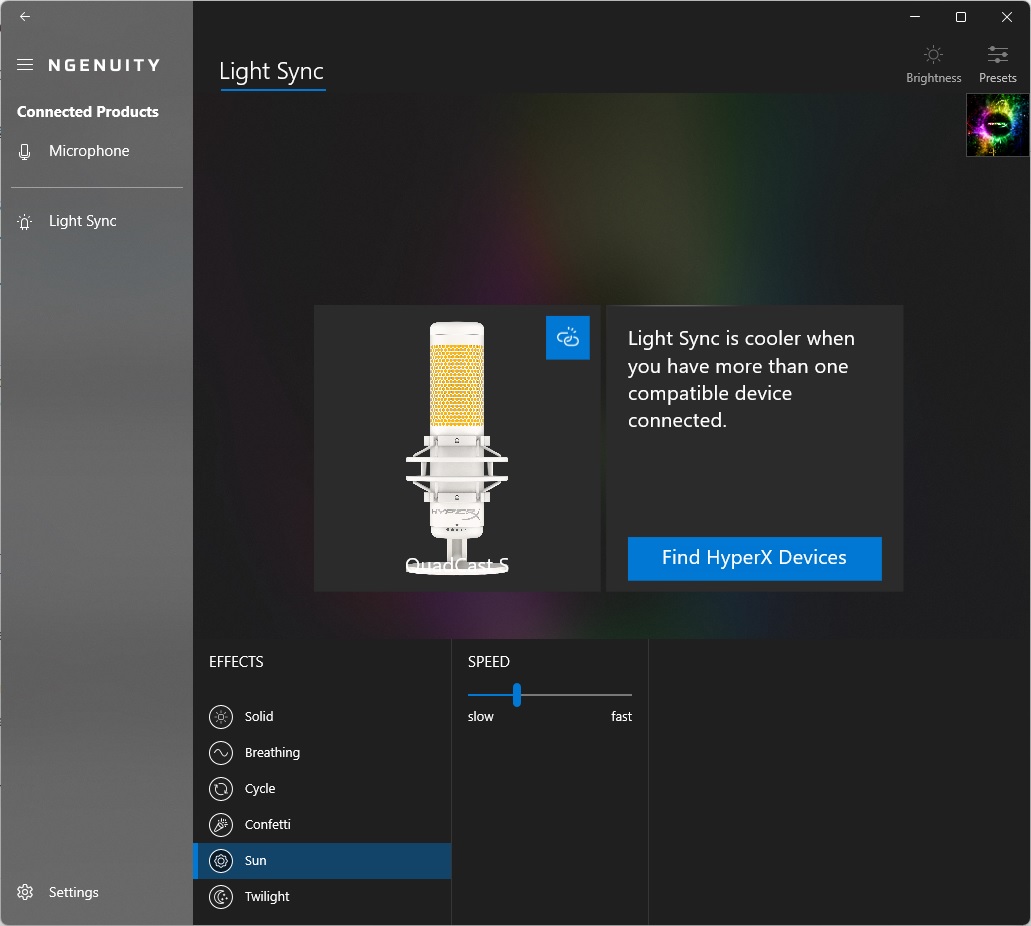Click the Twilight effect moon icon

(x=221, y=896)
